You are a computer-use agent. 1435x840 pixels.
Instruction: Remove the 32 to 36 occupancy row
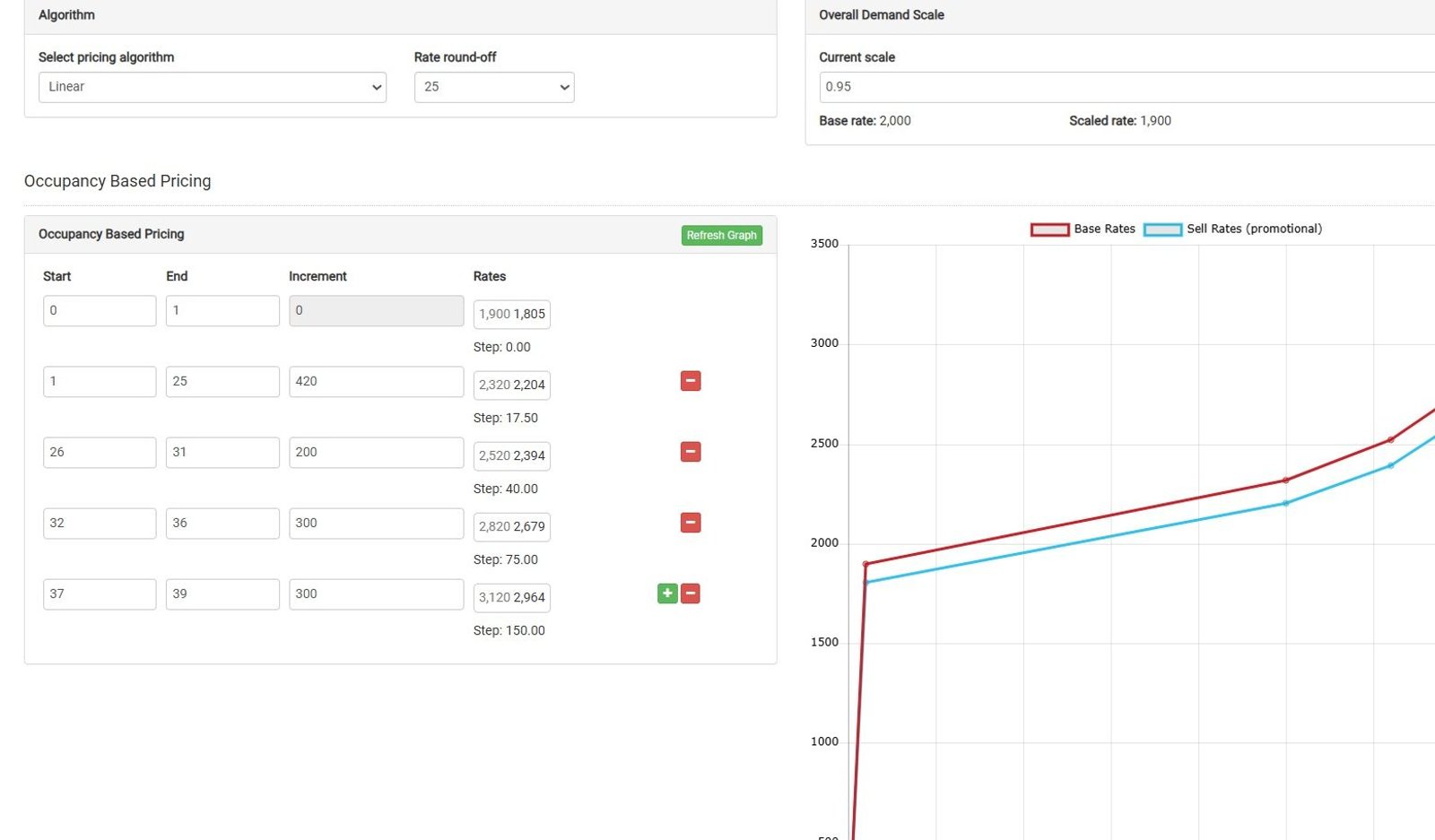pos(691,523)
